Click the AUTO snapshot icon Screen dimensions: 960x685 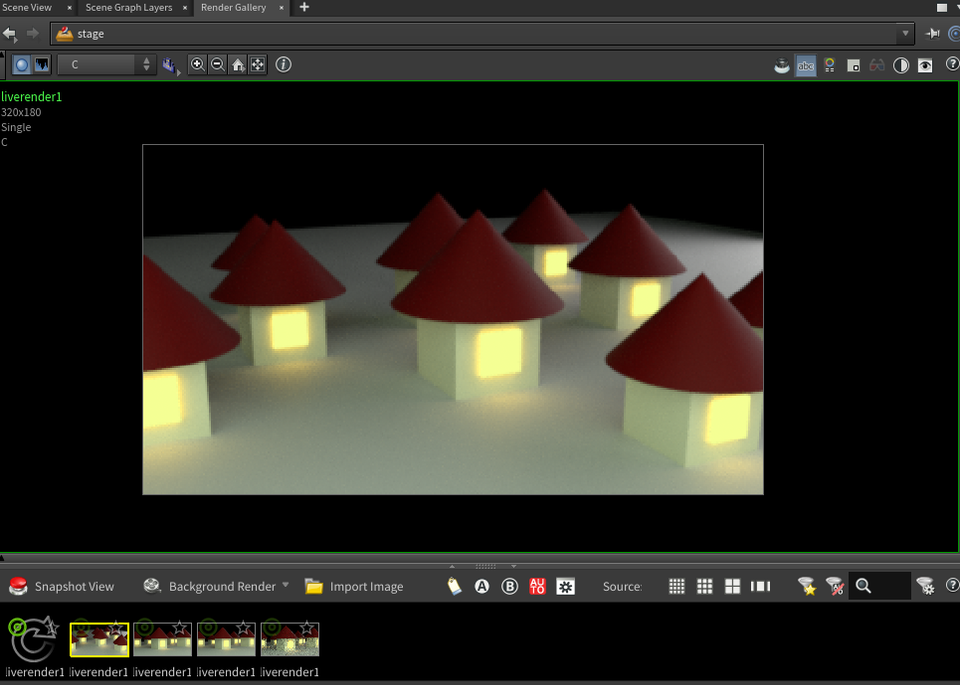pos(537,586)
